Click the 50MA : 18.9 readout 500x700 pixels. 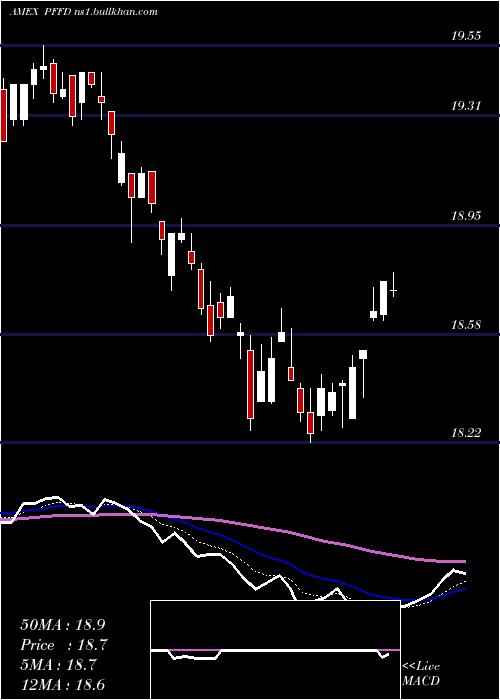point(63,625)
